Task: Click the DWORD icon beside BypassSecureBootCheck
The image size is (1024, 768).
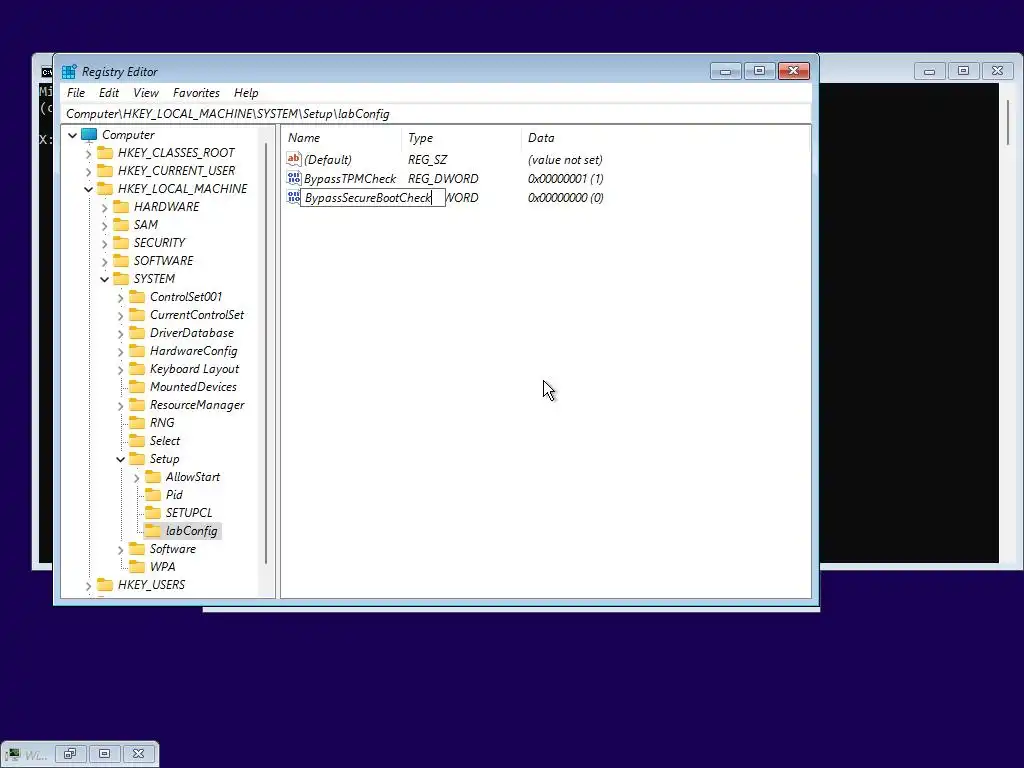Action: pos(293,197)
